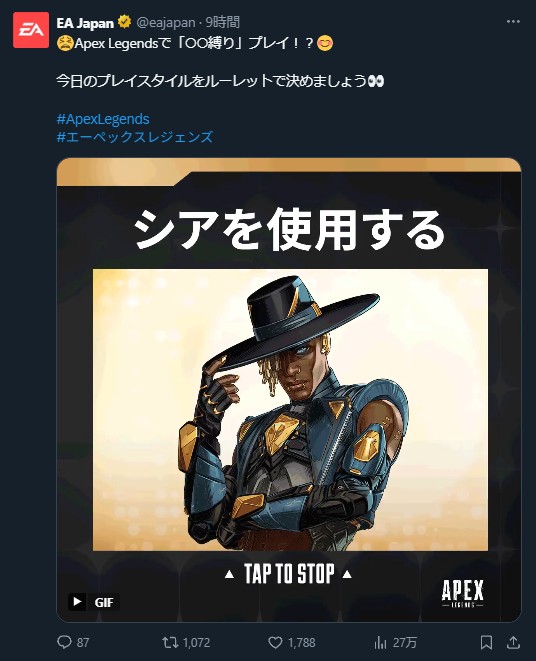Image resolution: width=536 pixels, height=661 pixels.
Task: Tap the TAP TO STOP text
Action: pyautogui.click(x=289, y=574)
